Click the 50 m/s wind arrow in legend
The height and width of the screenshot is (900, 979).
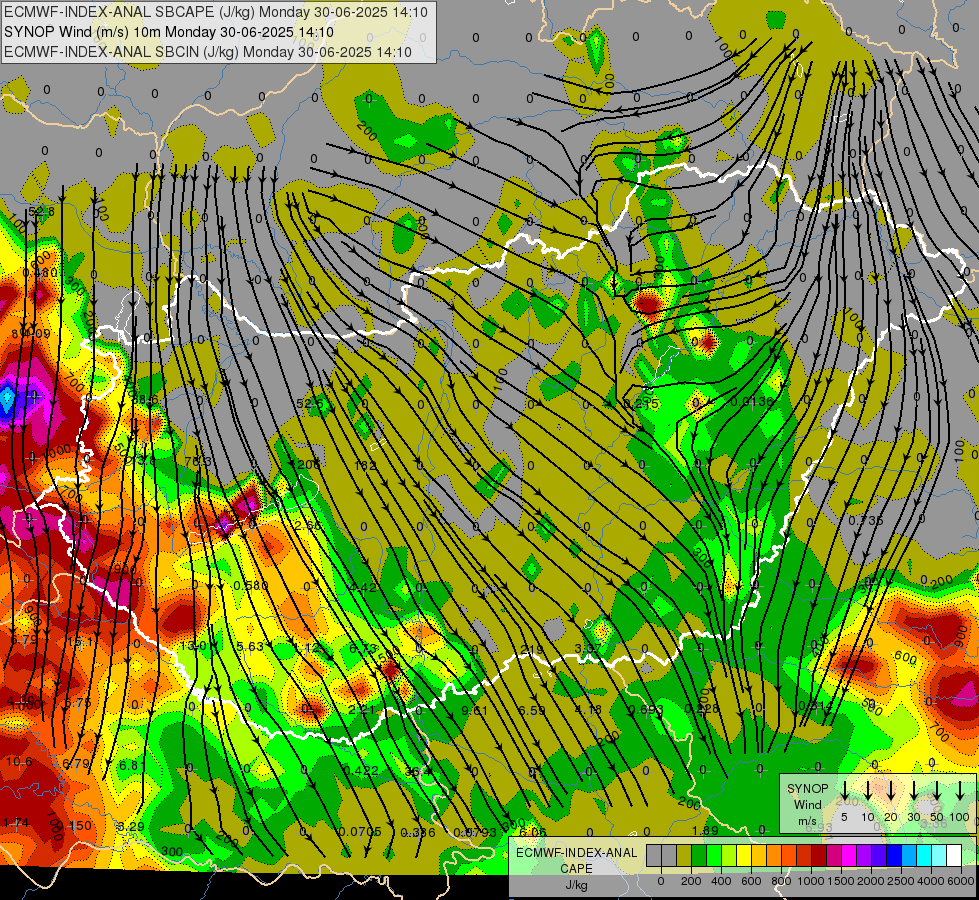point(936,791)
